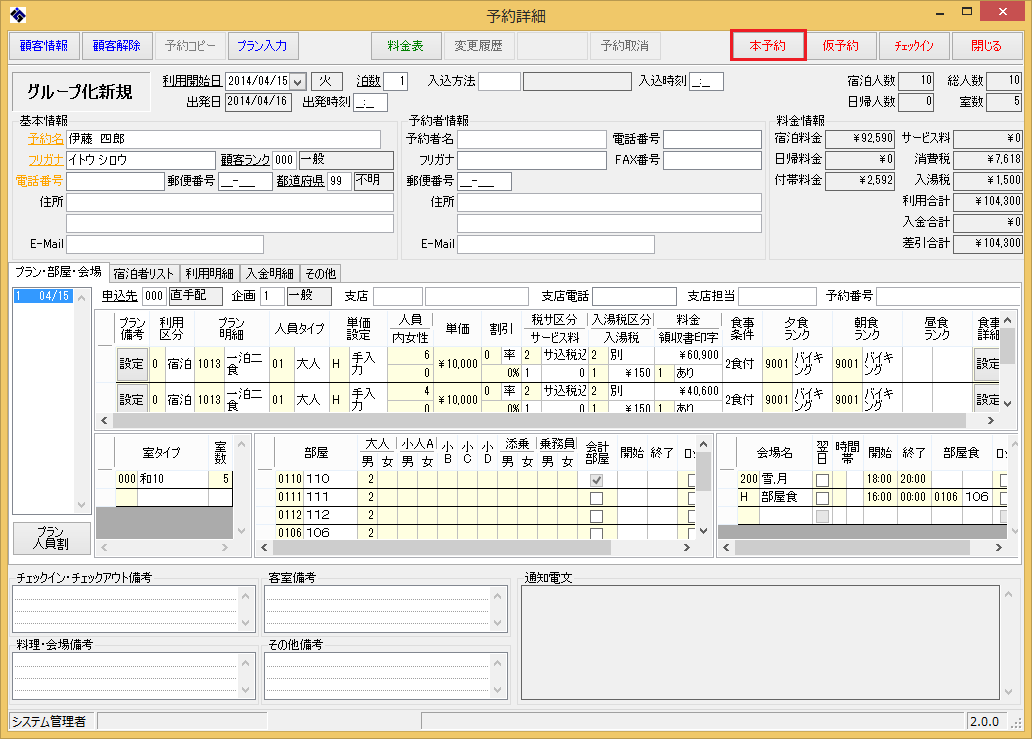
Task: Click the 仮予約 tentative reservation button
Action: click(x=841, y=45)
